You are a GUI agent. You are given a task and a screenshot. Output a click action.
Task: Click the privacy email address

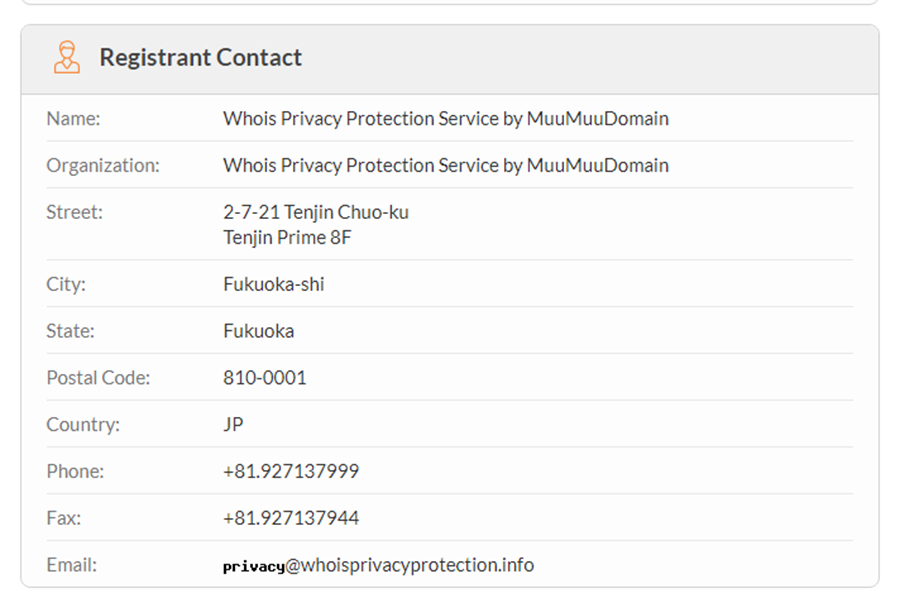378,565
